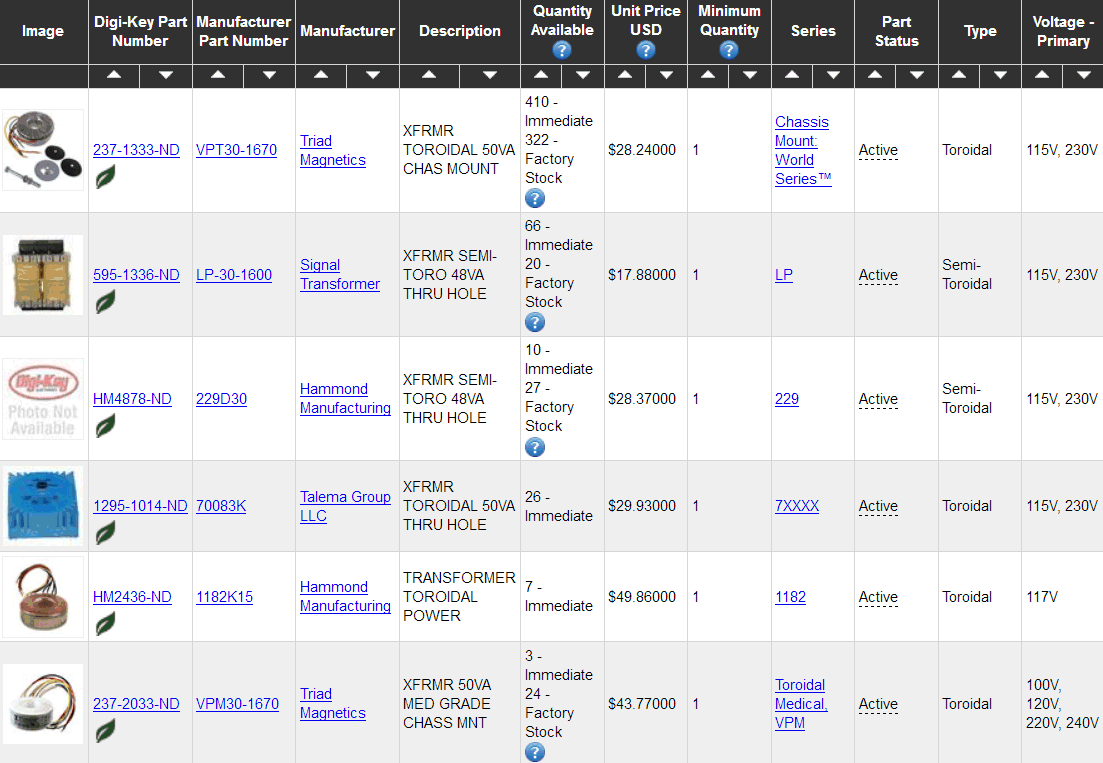Open stock help icon in VPT30-1670 row
This screenshot has height=763, width=1103.
coord(535,199)
